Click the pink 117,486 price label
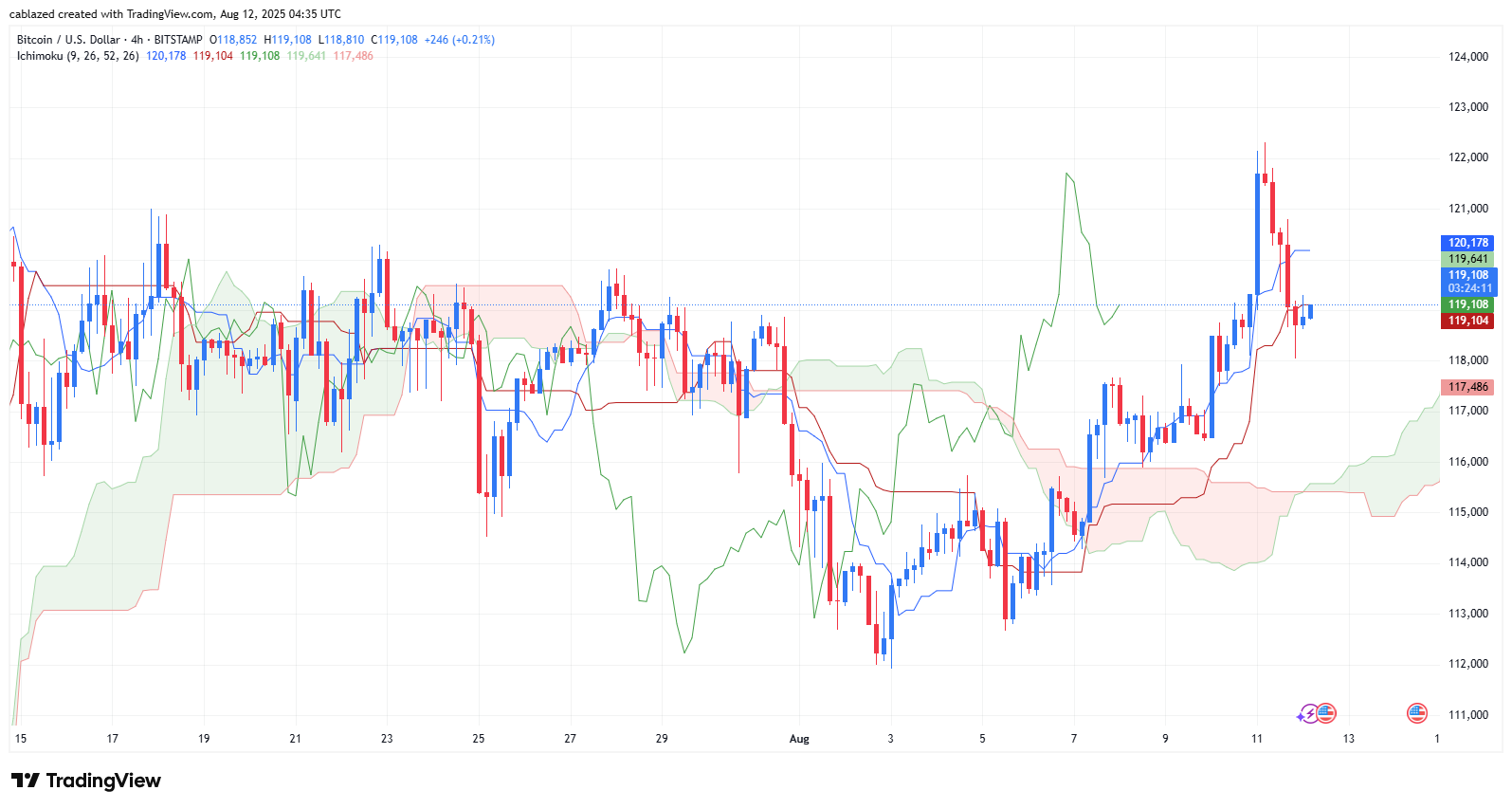Image resolution: width=1512 pixels, height=809 pixels. coord(1467,387)
